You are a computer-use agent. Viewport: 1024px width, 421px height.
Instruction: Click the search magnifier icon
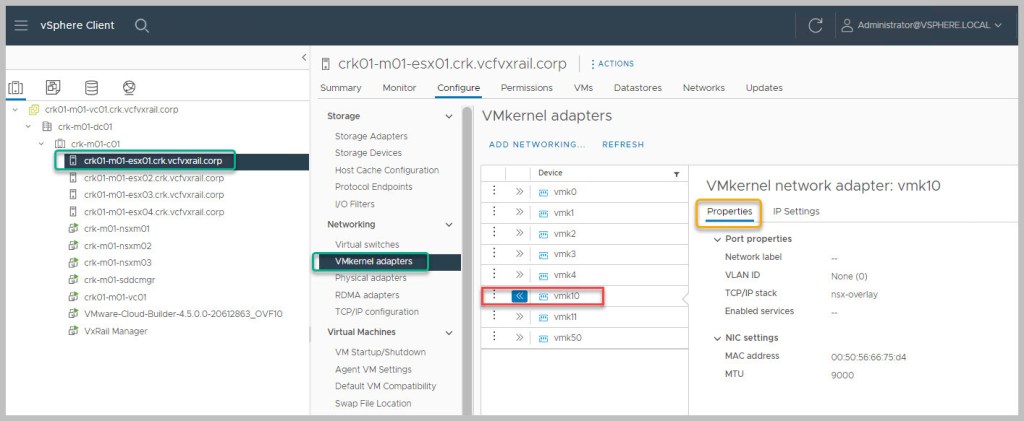pos(142,25)
